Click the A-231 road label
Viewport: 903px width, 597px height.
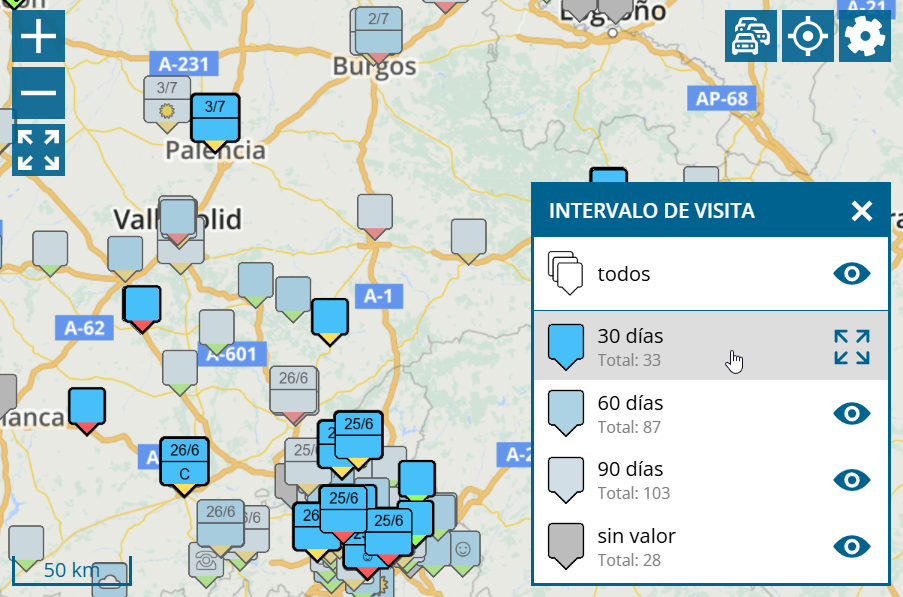point(184,63)
